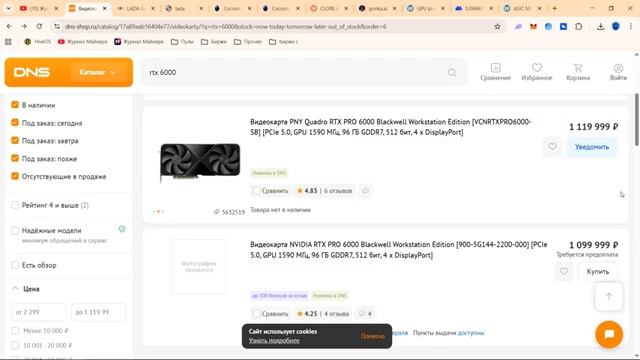Switch to the gonka.ai tab
640x360 pixels.
pyautogui.click(x=378, y=8)
